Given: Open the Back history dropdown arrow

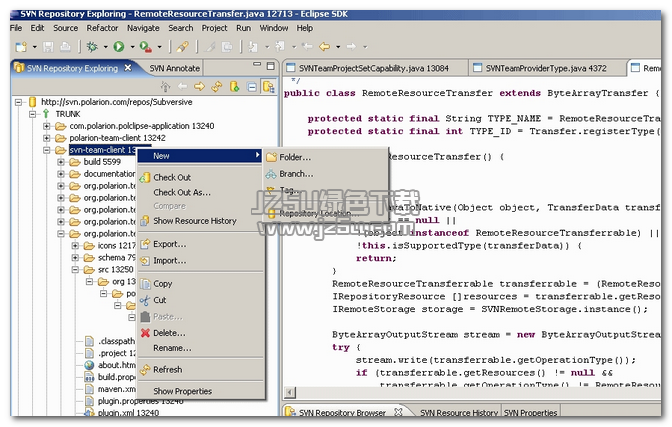Looking at the screenshot, I should pos(338,46).
